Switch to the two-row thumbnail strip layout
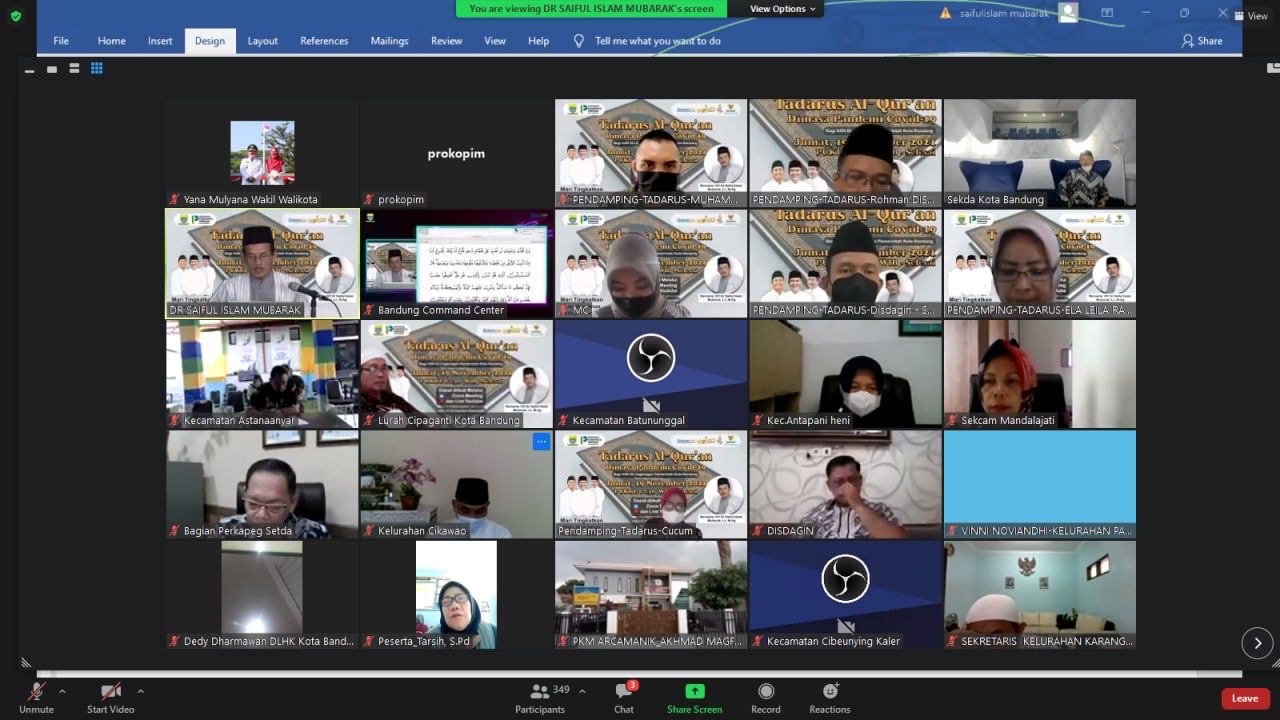Image resolution: width=1280 pixels, height=720 pixels. point(73,69)
